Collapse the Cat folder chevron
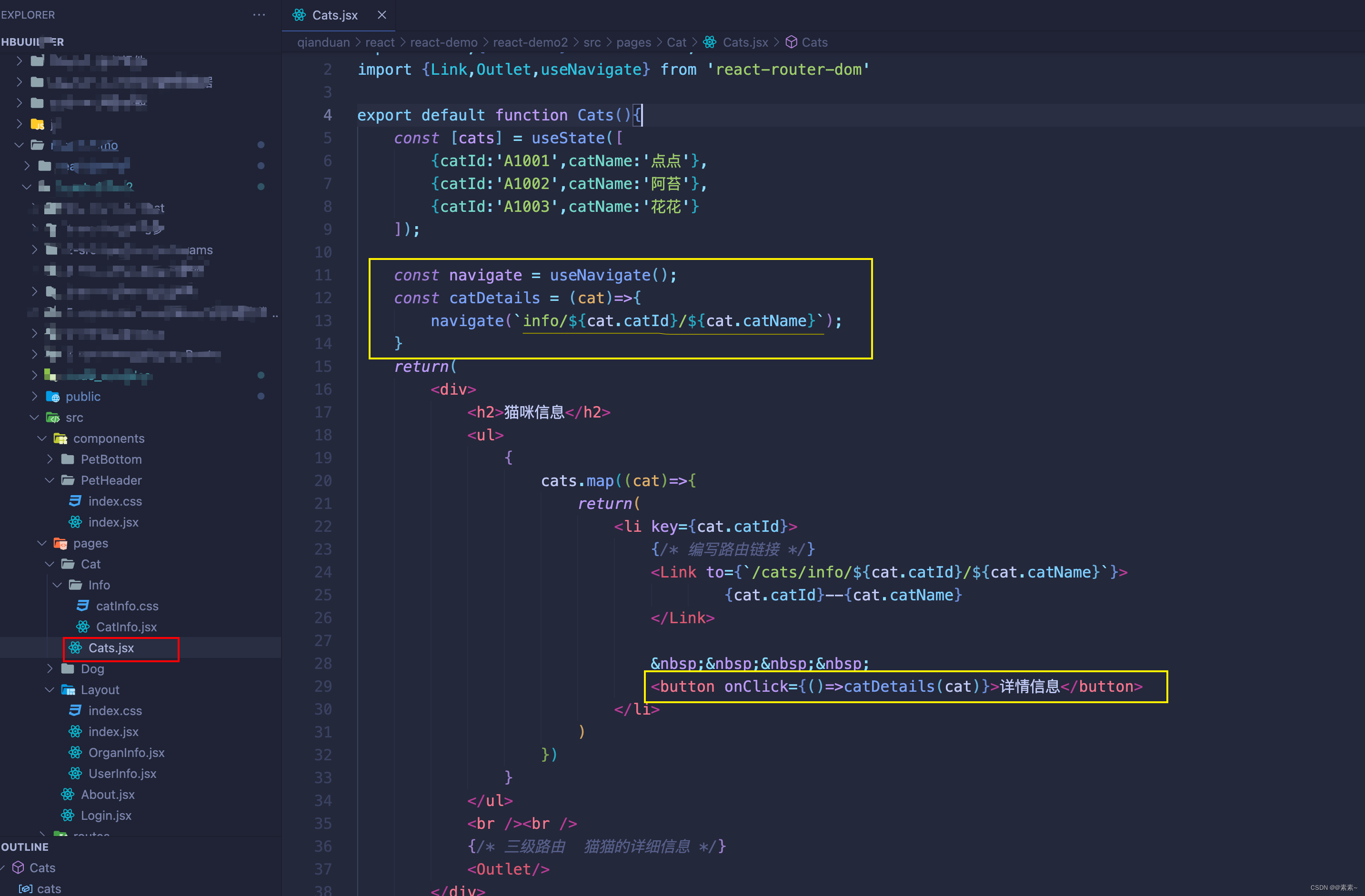 50,564
